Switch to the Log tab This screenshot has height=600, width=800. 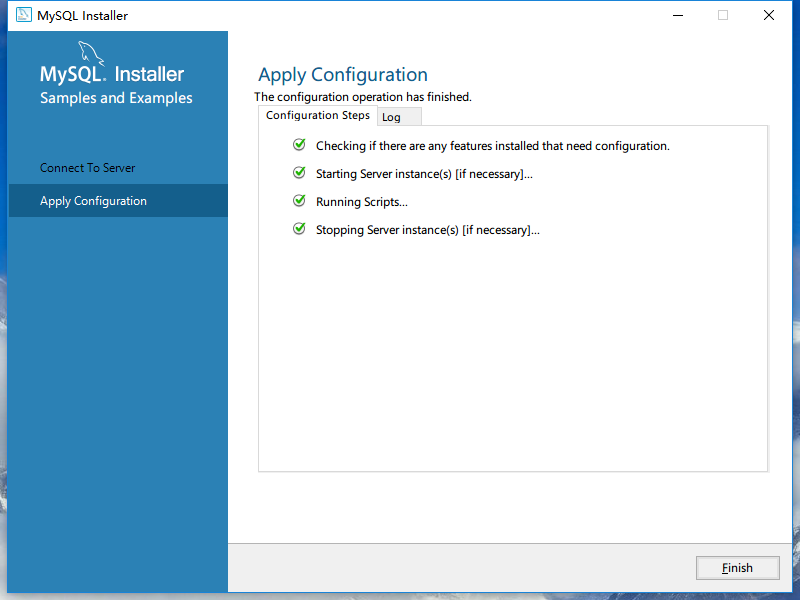tap(392, 117)
